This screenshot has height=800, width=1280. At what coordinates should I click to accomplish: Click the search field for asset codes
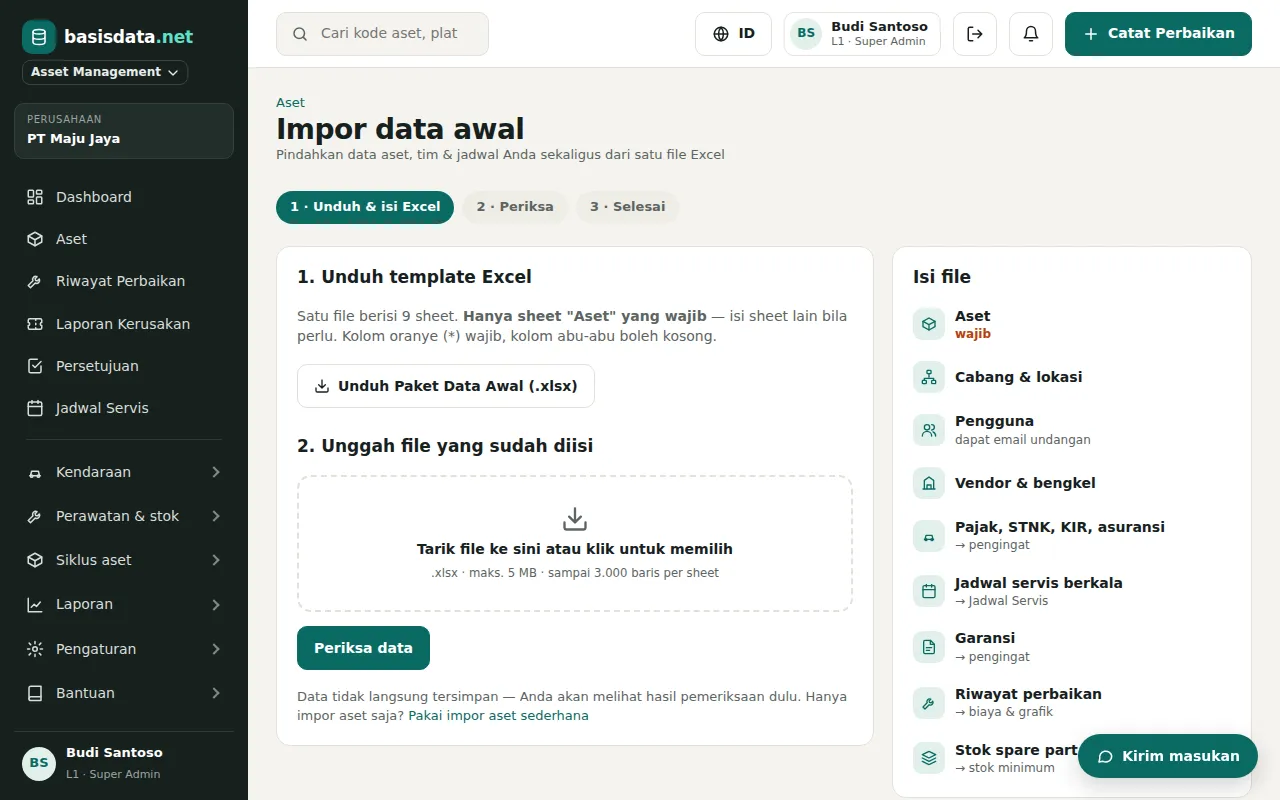(x=382, y=34)
